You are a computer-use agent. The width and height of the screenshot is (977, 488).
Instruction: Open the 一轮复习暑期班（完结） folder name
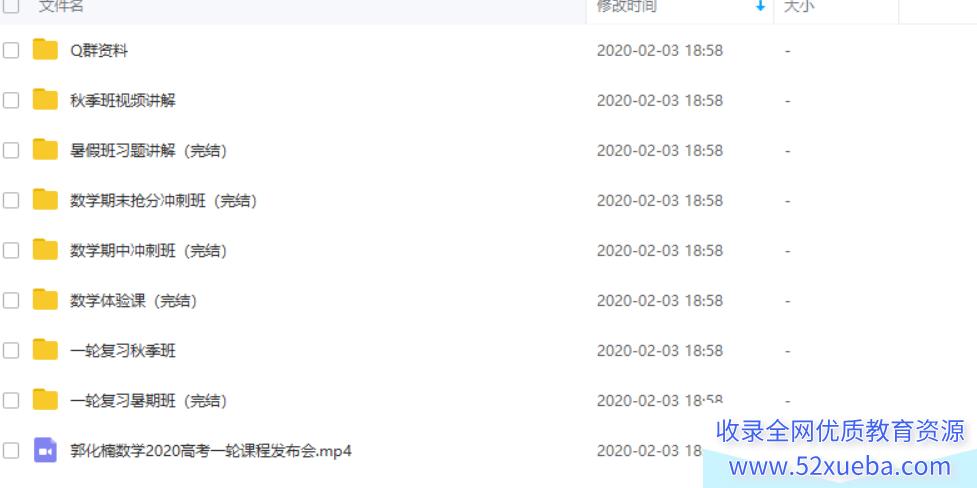(149, 401)
